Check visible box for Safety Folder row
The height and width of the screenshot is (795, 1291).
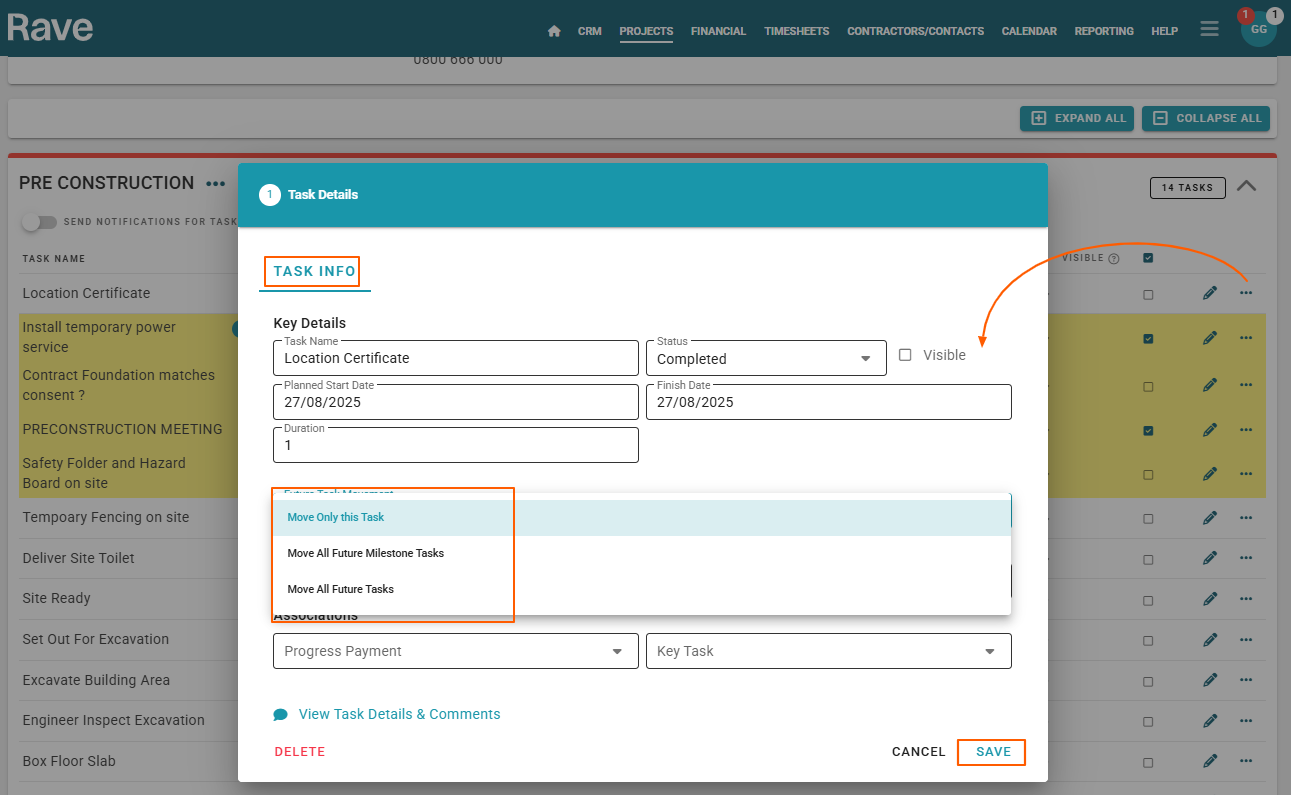[1148, 475]
